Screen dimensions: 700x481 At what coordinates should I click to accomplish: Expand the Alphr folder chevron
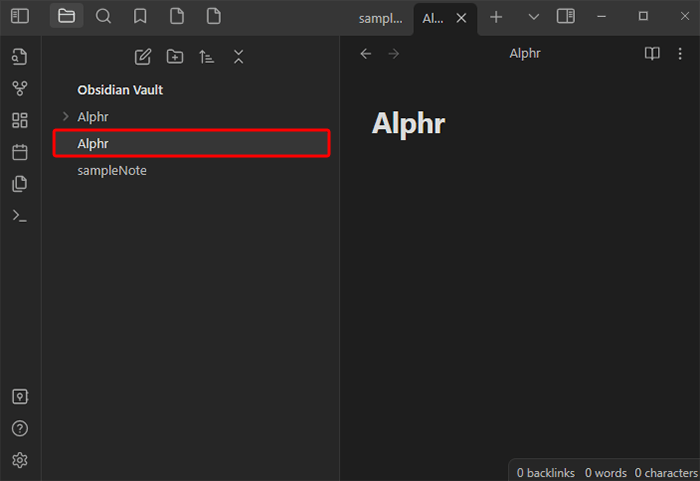coord(66,117)
